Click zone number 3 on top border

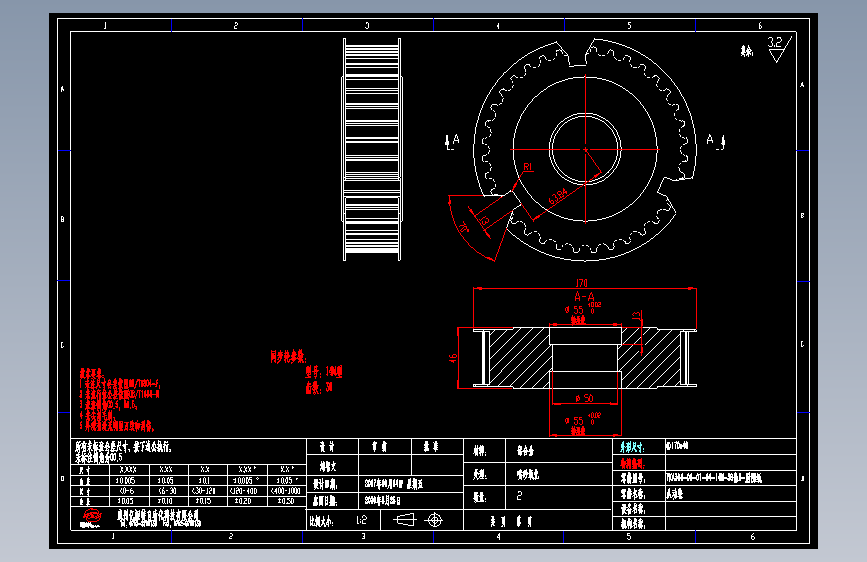[x=367, y=25]
